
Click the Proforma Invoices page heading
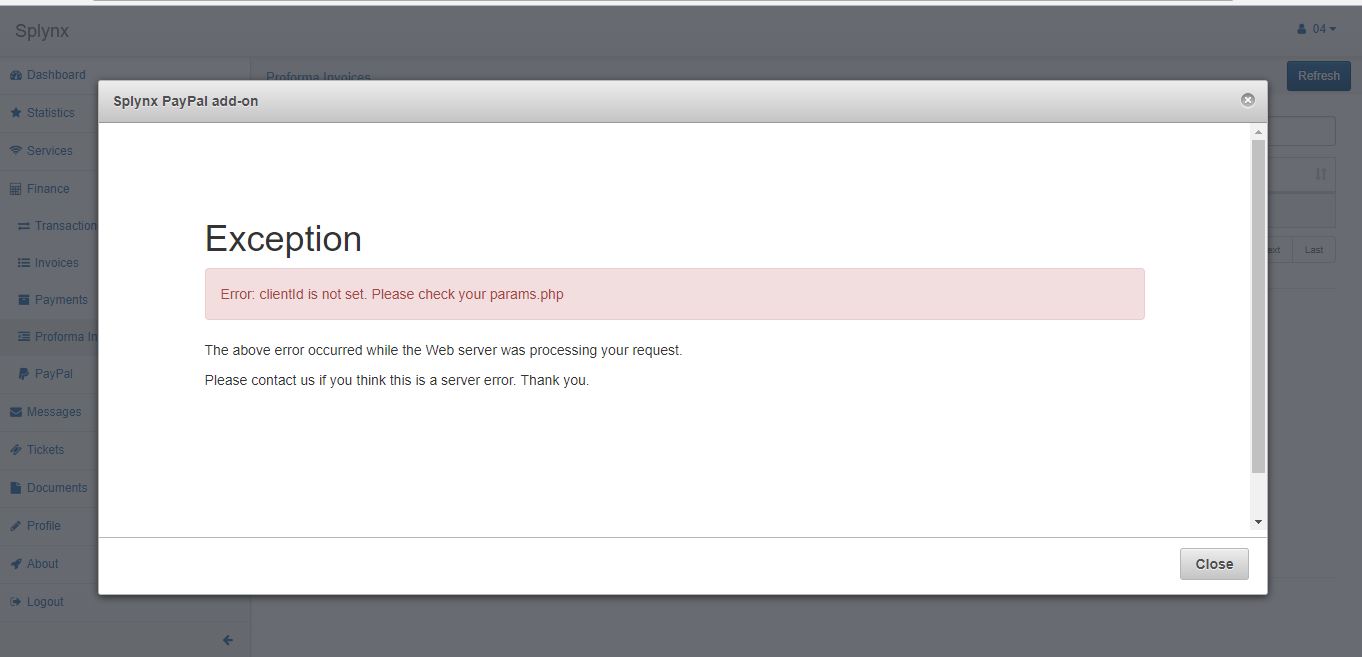(x=318, y=76)
